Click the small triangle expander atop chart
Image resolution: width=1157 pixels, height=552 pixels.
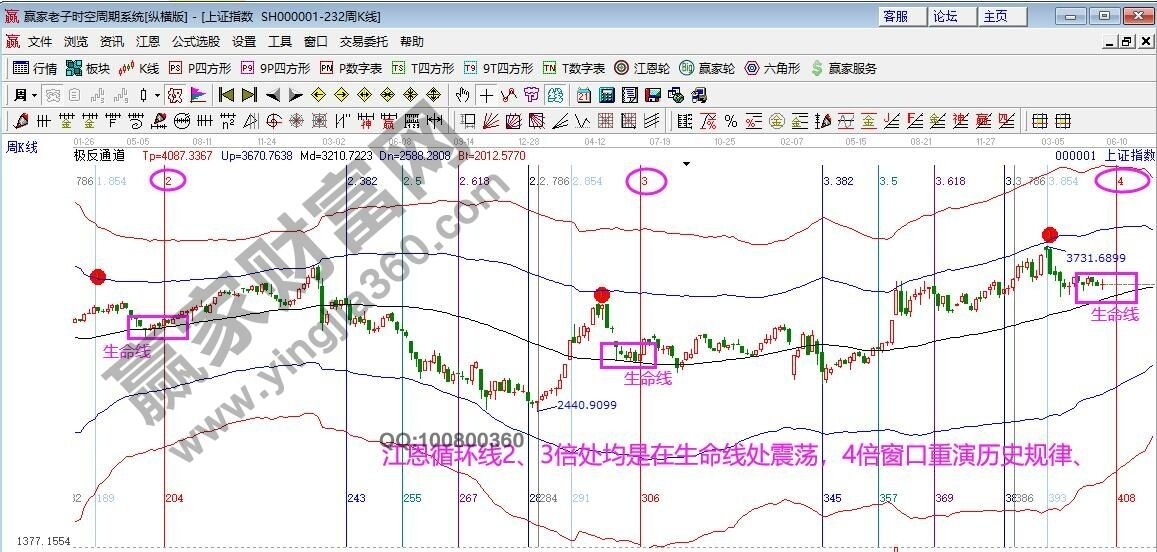(686, 163)
